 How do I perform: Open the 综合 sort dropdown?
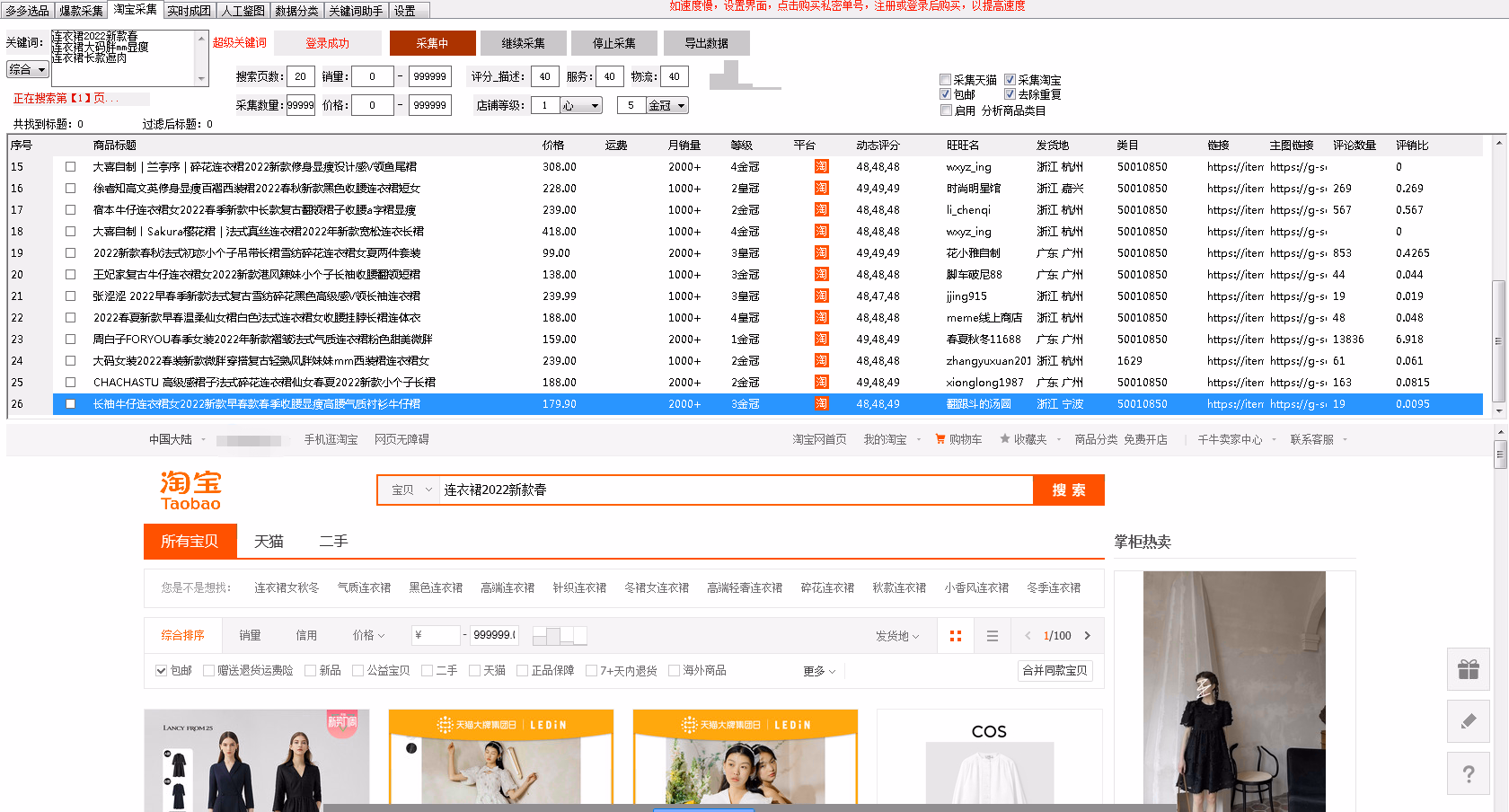pyautogui.click(x=27, y=69)
